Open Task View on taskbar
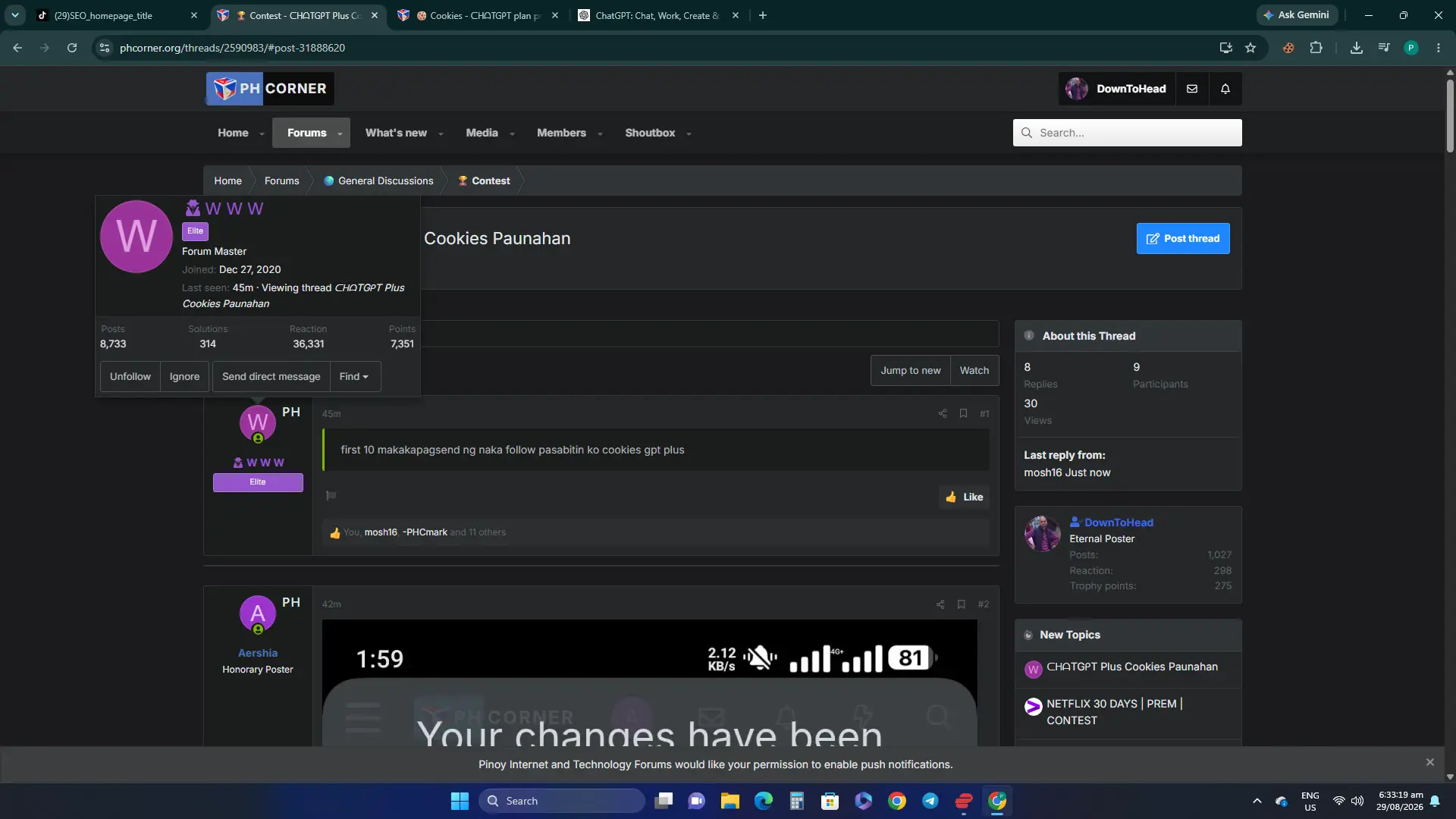Image resolution: width=1456 pixels, height=819 pixels. 664,801
